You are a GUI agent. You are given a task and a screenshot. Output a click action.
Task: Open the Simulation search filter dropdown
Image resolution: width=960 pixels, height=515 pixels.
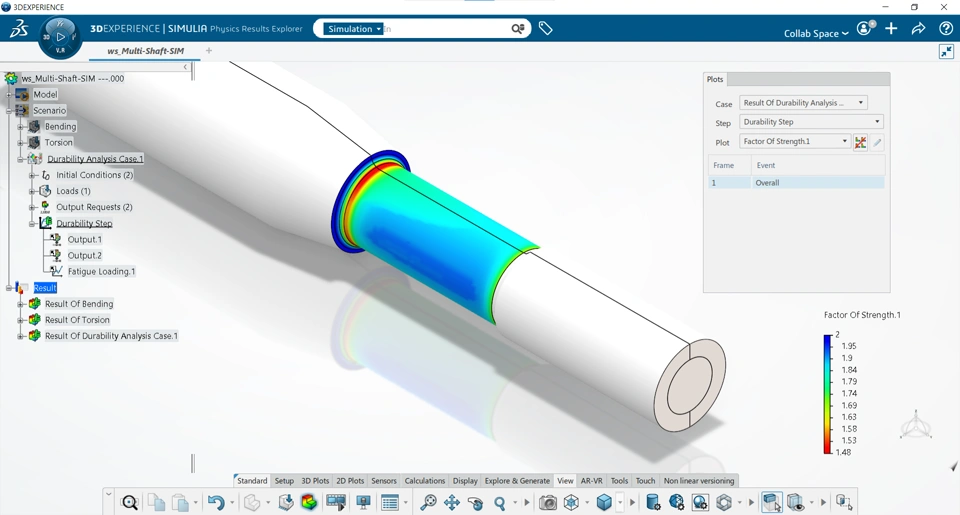(x=353, y=29)
